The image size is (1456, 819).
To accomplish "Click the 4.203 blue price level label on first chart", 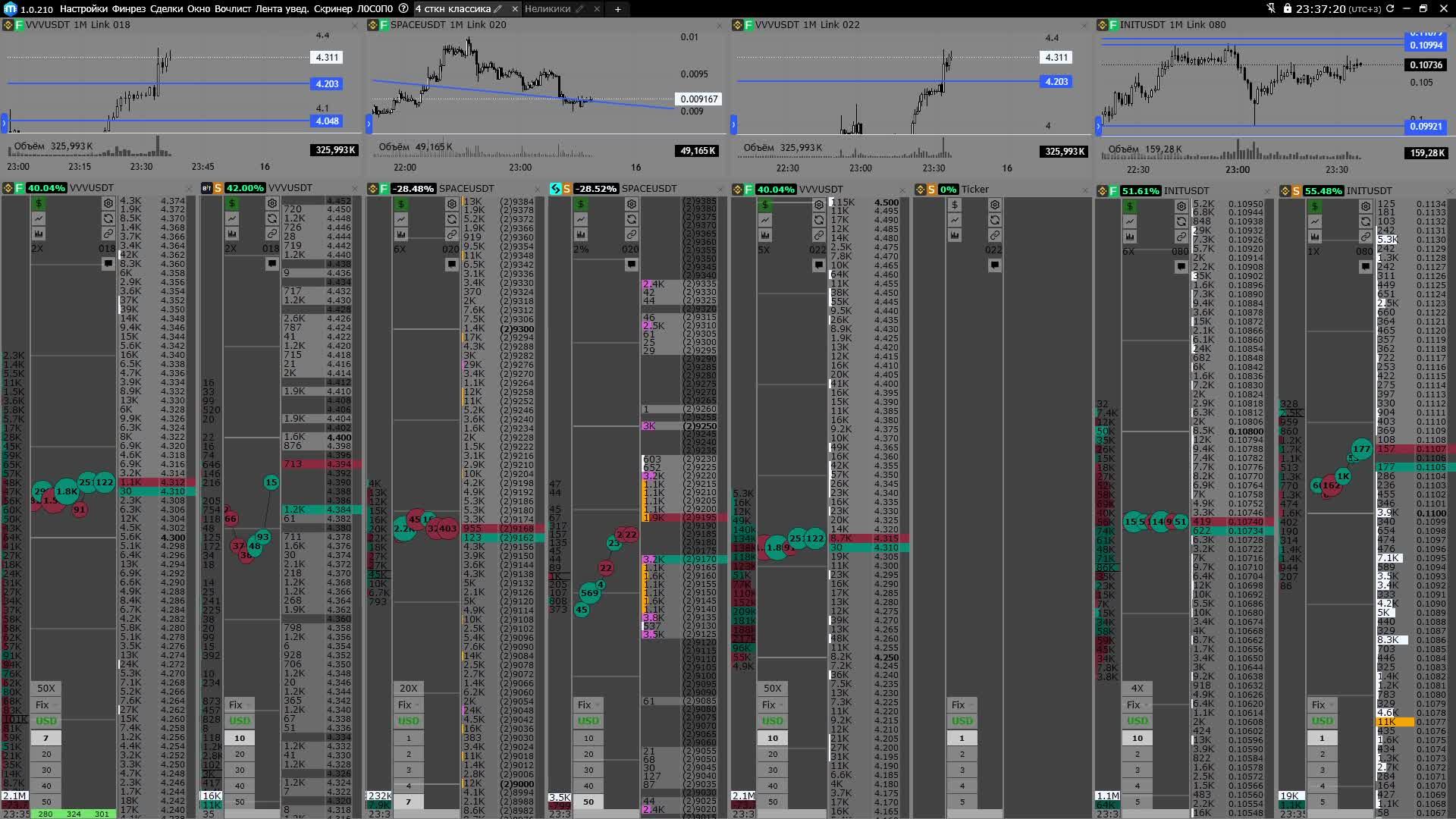I will 327,83.
